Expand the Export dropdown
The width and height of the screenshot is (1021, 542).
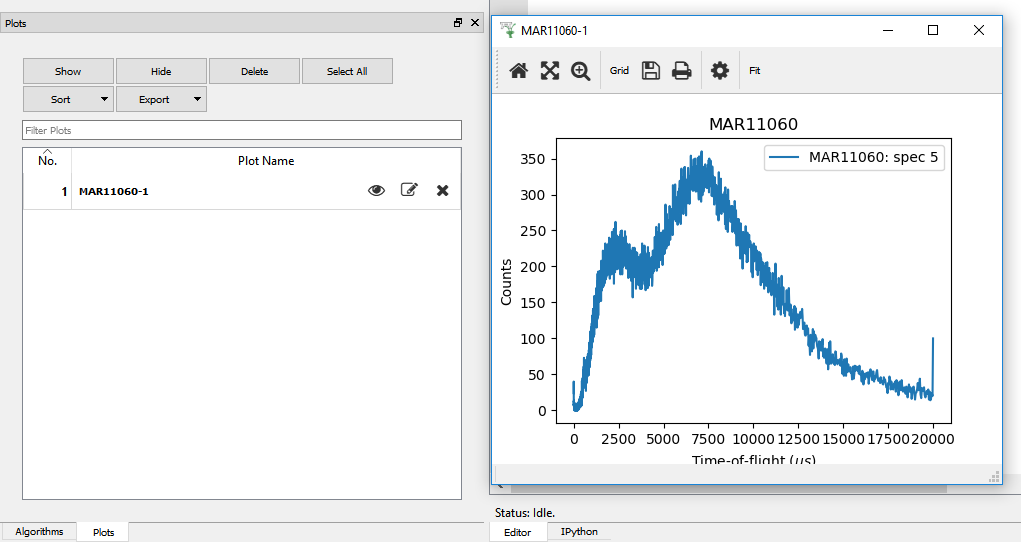[161, 99]
